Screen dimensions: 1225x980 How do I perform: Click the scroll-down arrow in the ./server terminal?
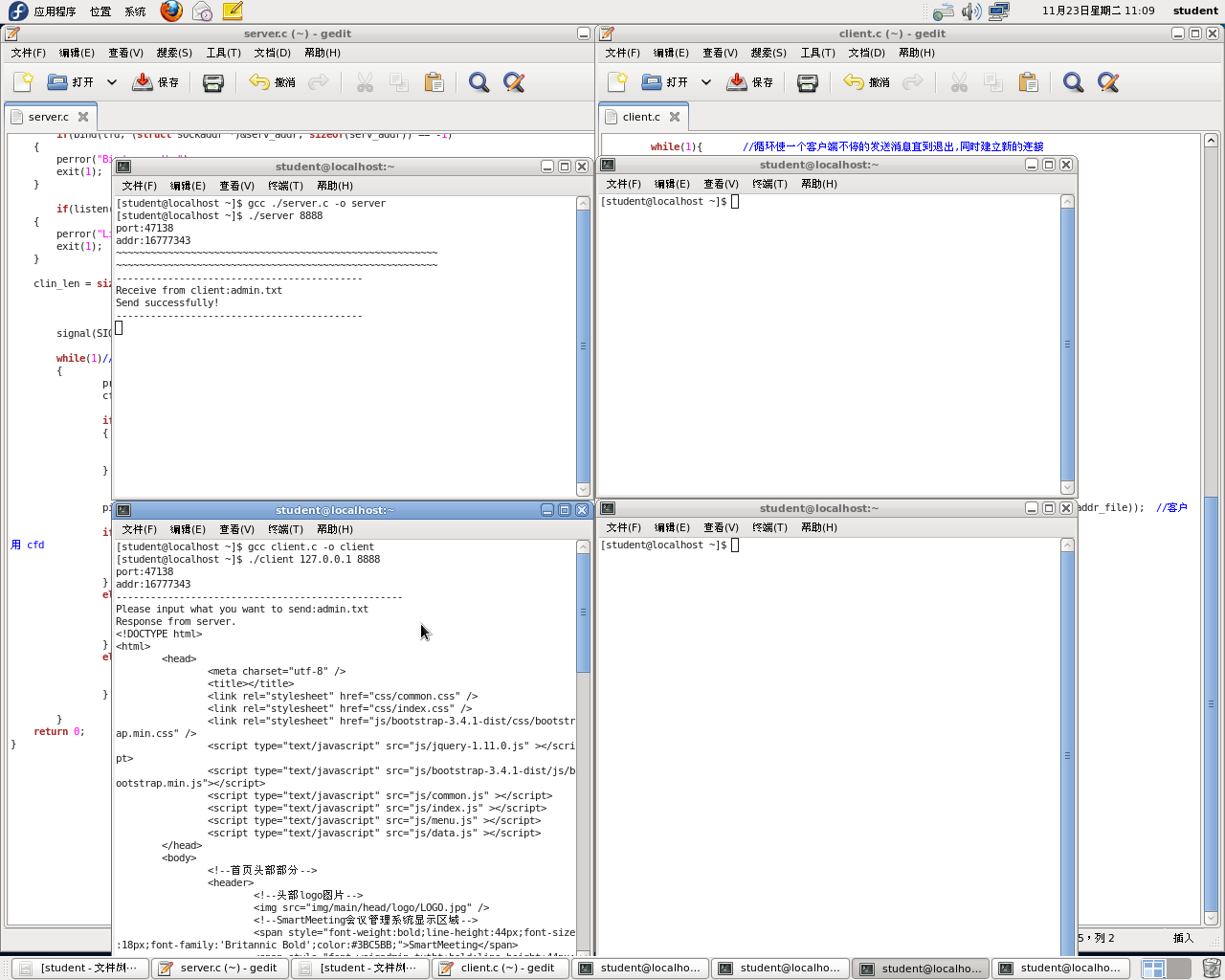tap(583, 489)
